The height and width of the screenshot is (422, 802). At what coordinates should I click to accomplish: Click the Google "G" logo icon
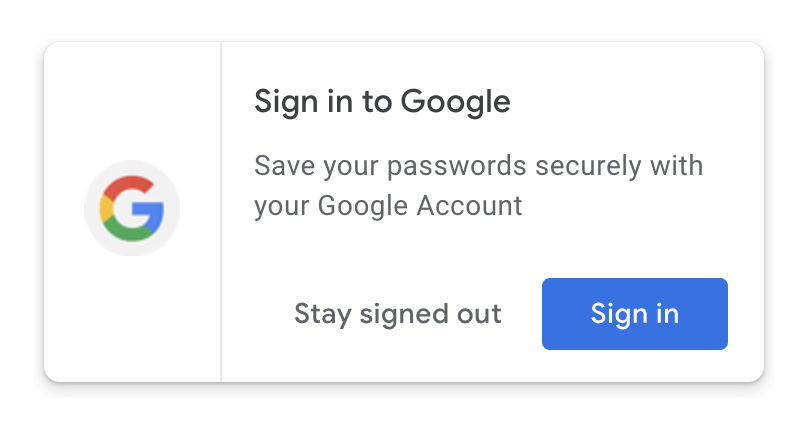pyautogui.click(x=132, y=209)
